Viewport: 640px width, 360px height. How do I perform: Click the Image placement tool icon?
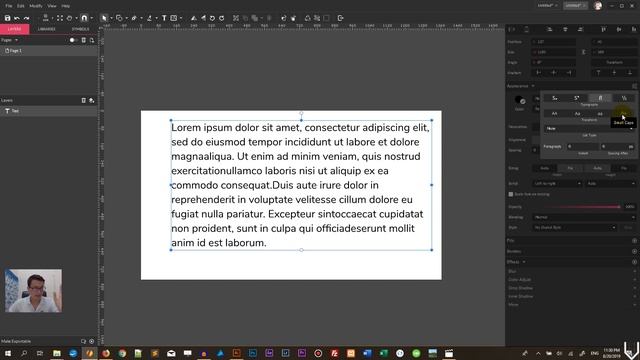174,18
